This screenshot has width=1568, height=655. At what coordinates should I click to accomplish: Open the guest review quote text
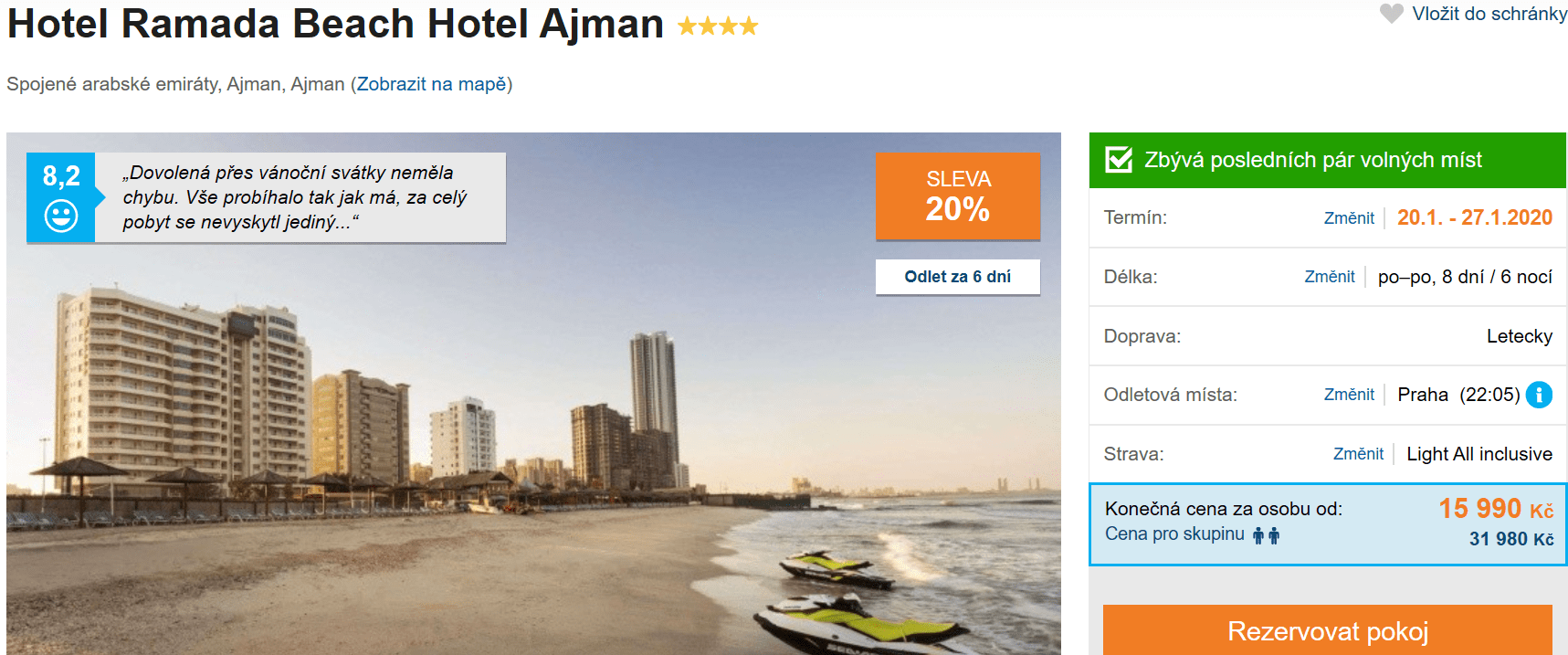[295, 197]
